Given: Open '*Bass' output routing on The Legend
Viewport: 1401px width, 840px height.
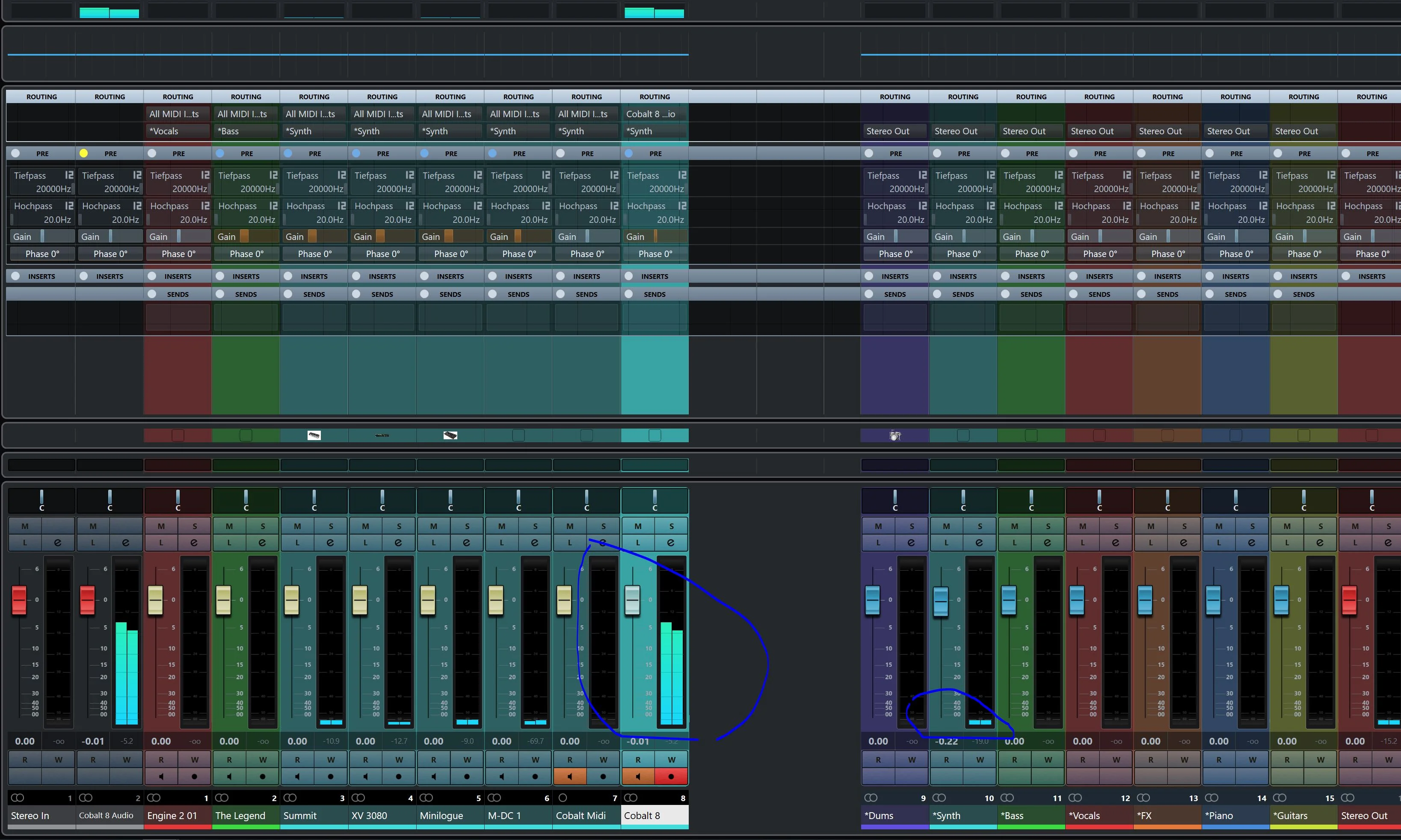Looking at the screenshot, I should [246, 131].
